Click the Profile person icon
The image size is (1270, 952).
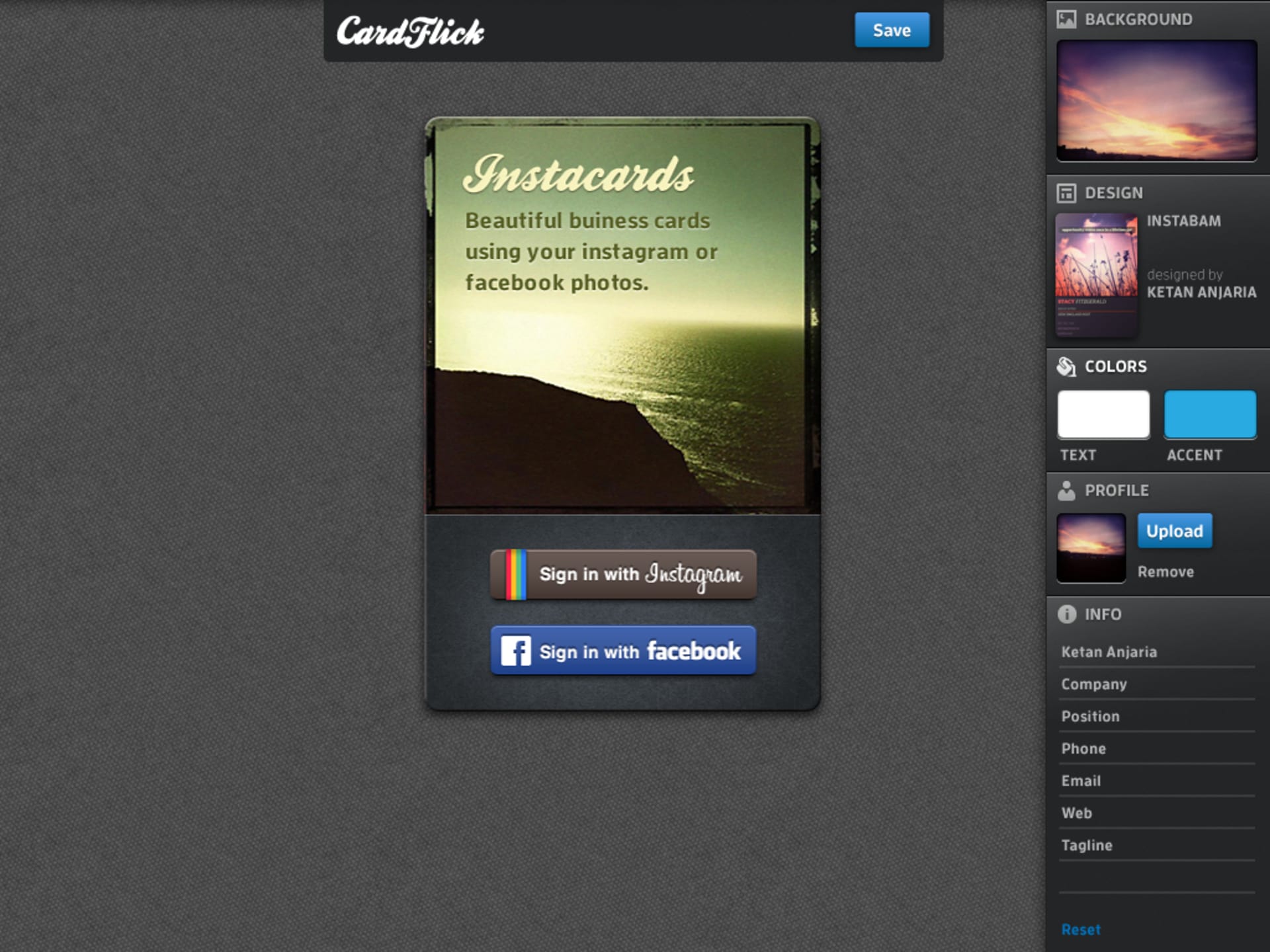coord(1066,491)
